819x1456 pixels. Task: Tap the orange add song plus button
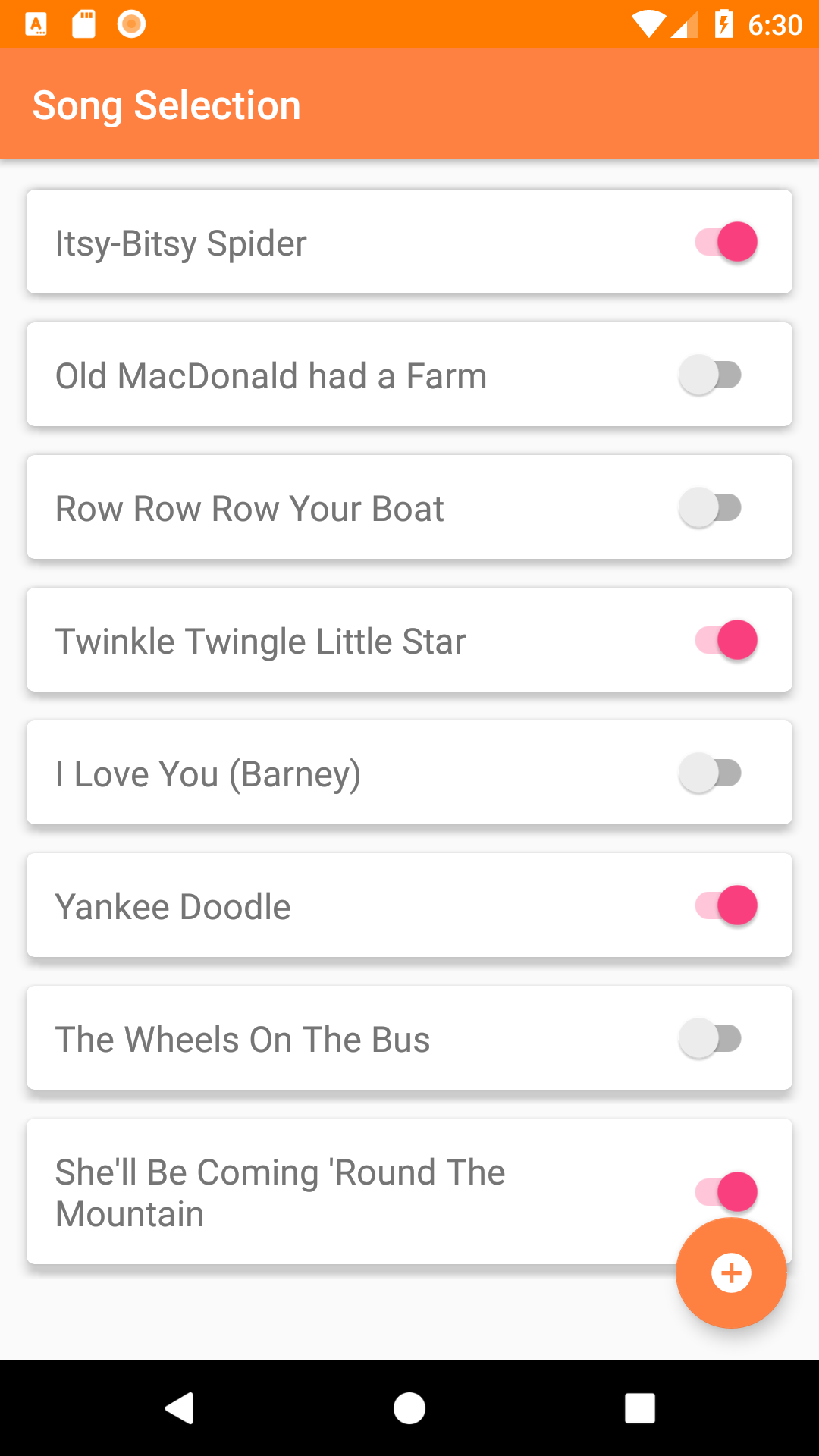pyautogui.click(x=731, y=1272)
